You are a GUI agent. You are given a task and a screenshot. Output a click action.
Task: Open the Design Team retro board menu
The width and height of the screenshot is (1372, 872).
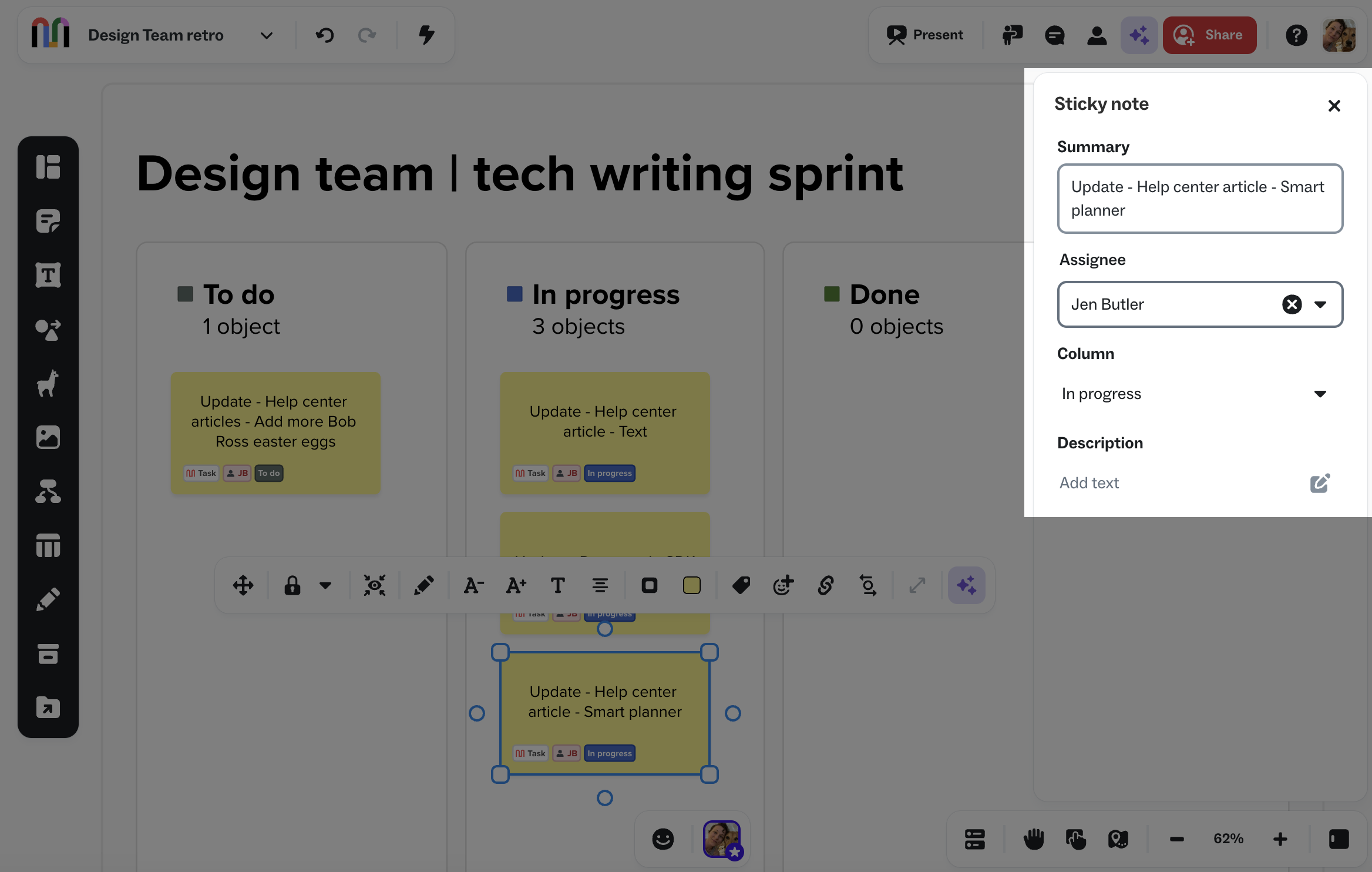pos(267,35)
